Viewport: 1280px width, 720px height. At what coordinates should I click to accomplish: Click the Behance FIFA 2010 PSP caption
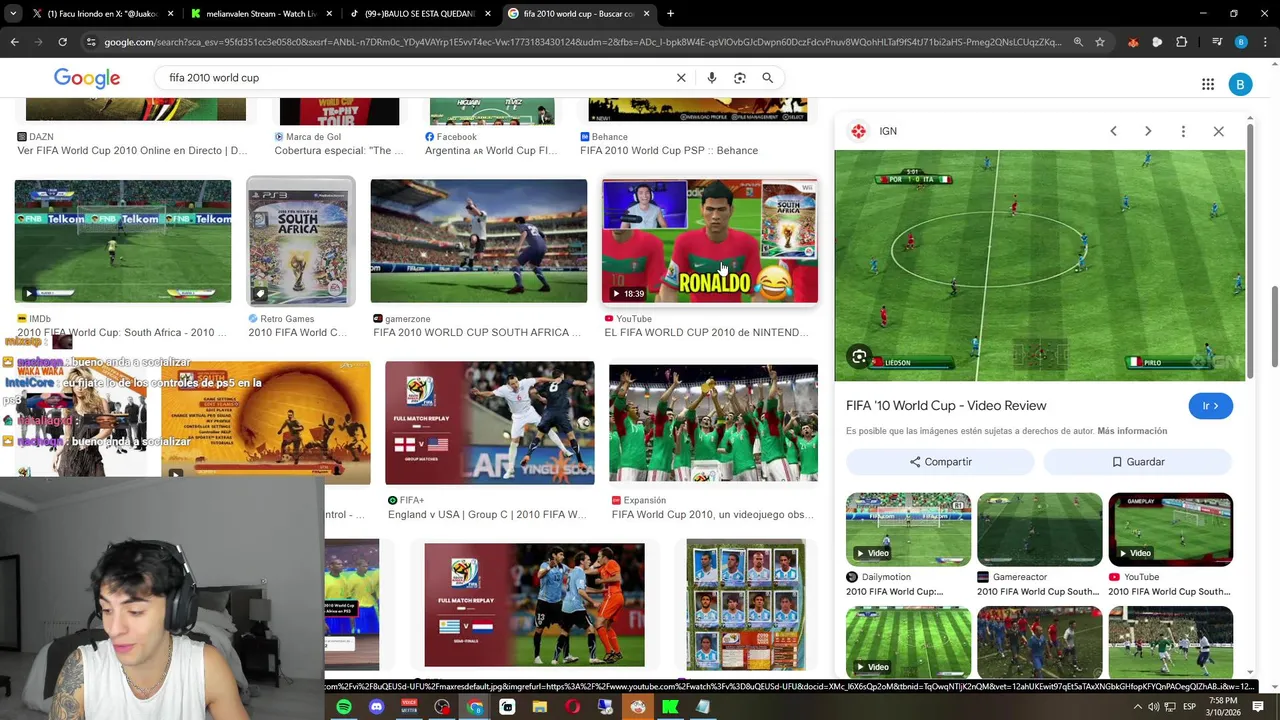(669, 151)
